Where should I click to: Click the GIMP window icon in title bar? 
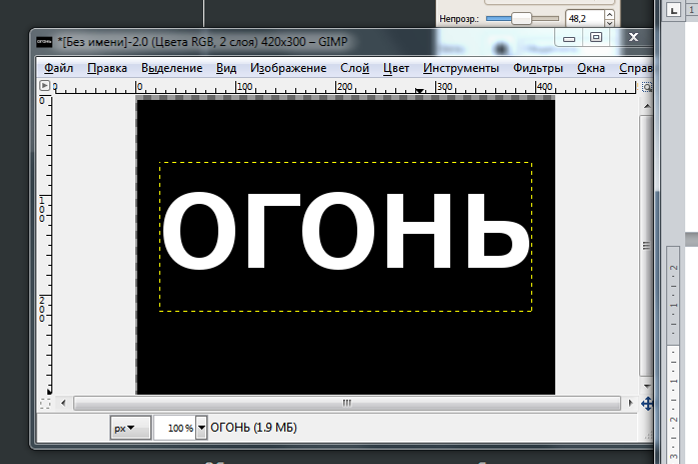point(44,42)
